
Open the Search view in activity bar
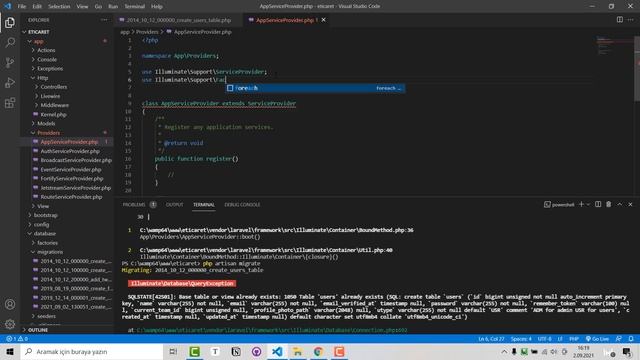pyautogui.click(x=10, y=42)
